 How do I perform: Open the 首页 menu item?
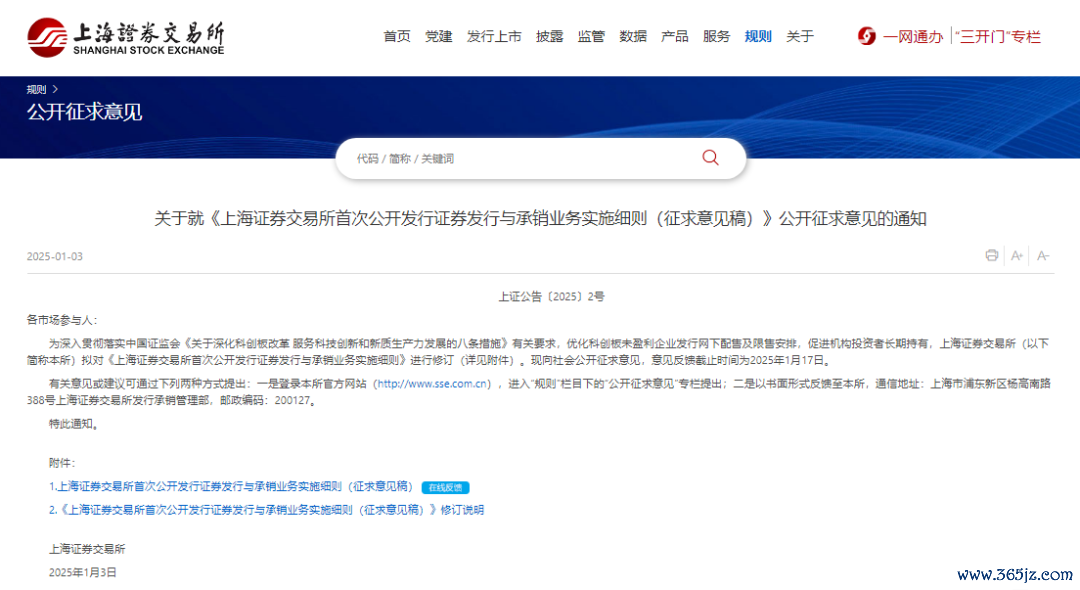tap(397, 36)
